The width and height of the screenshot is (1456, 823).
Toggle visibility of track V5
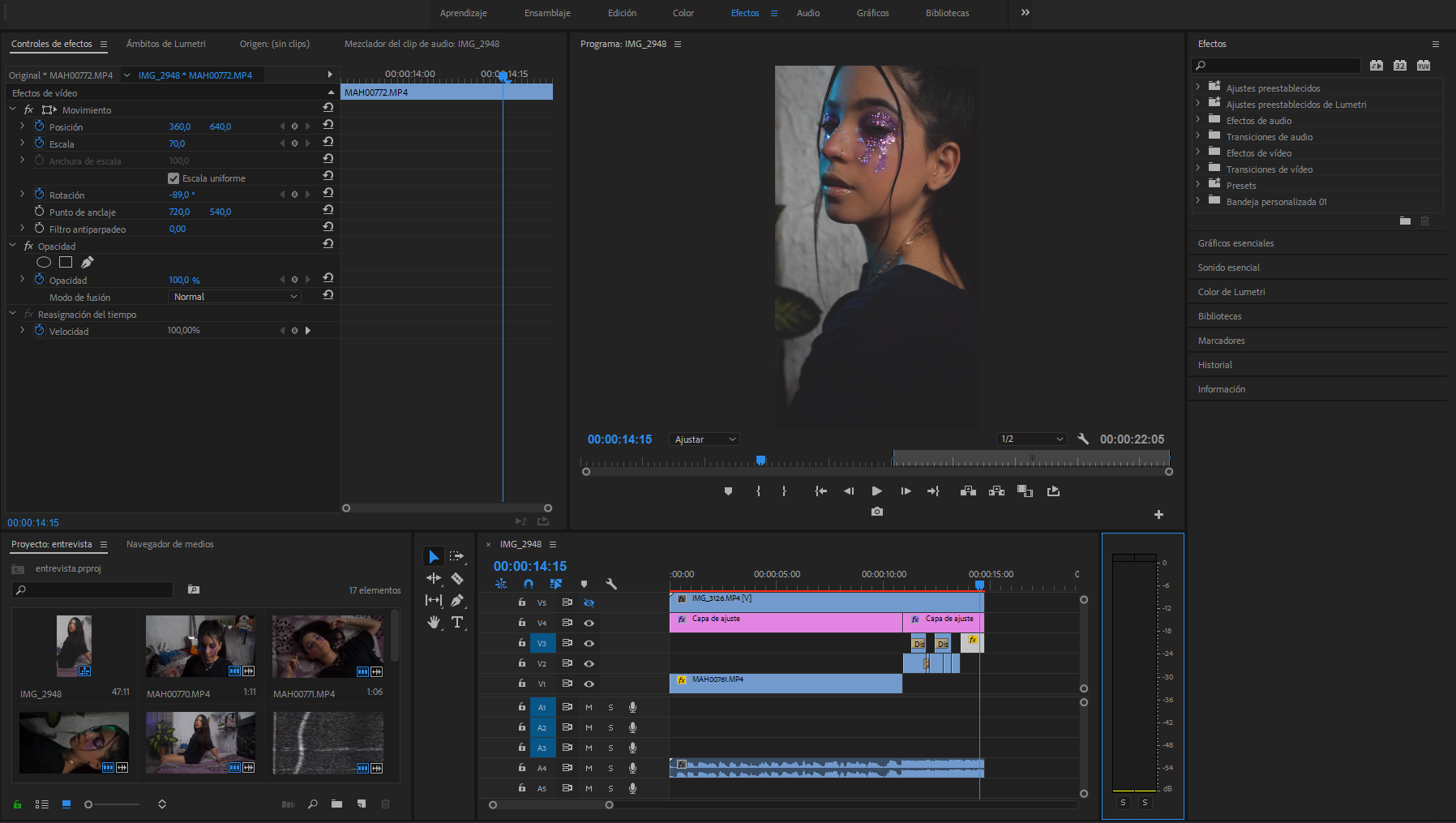(x=589, y=602)
